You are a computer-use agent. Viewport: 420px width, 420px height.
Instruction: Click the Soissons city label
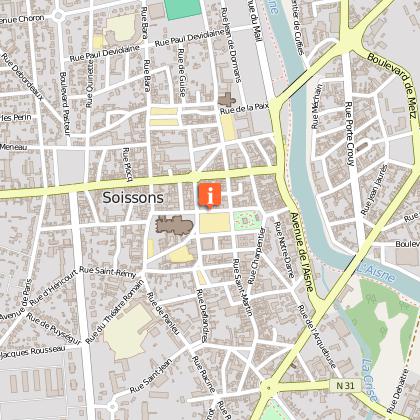click(x=133, y=197)
